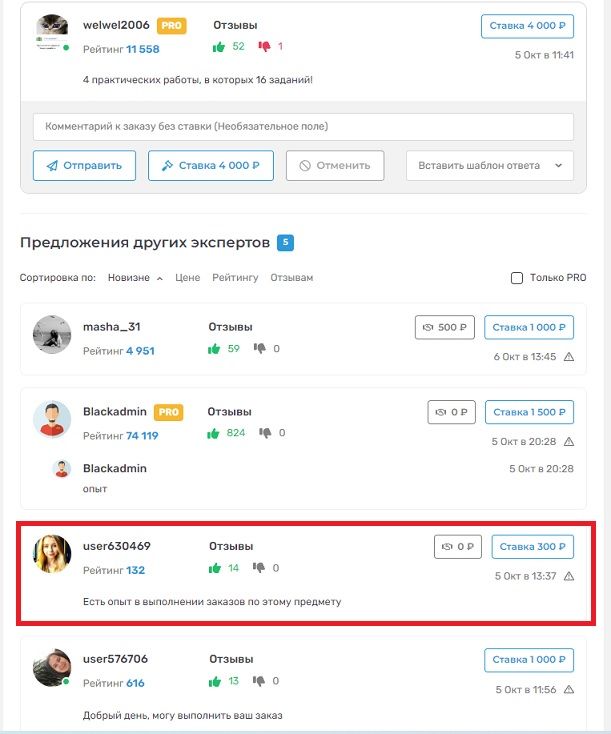Viewport: 611px width, 734px height.
Task: Click green thumbs-up icon for welwel2006
Action: [219, 47]
